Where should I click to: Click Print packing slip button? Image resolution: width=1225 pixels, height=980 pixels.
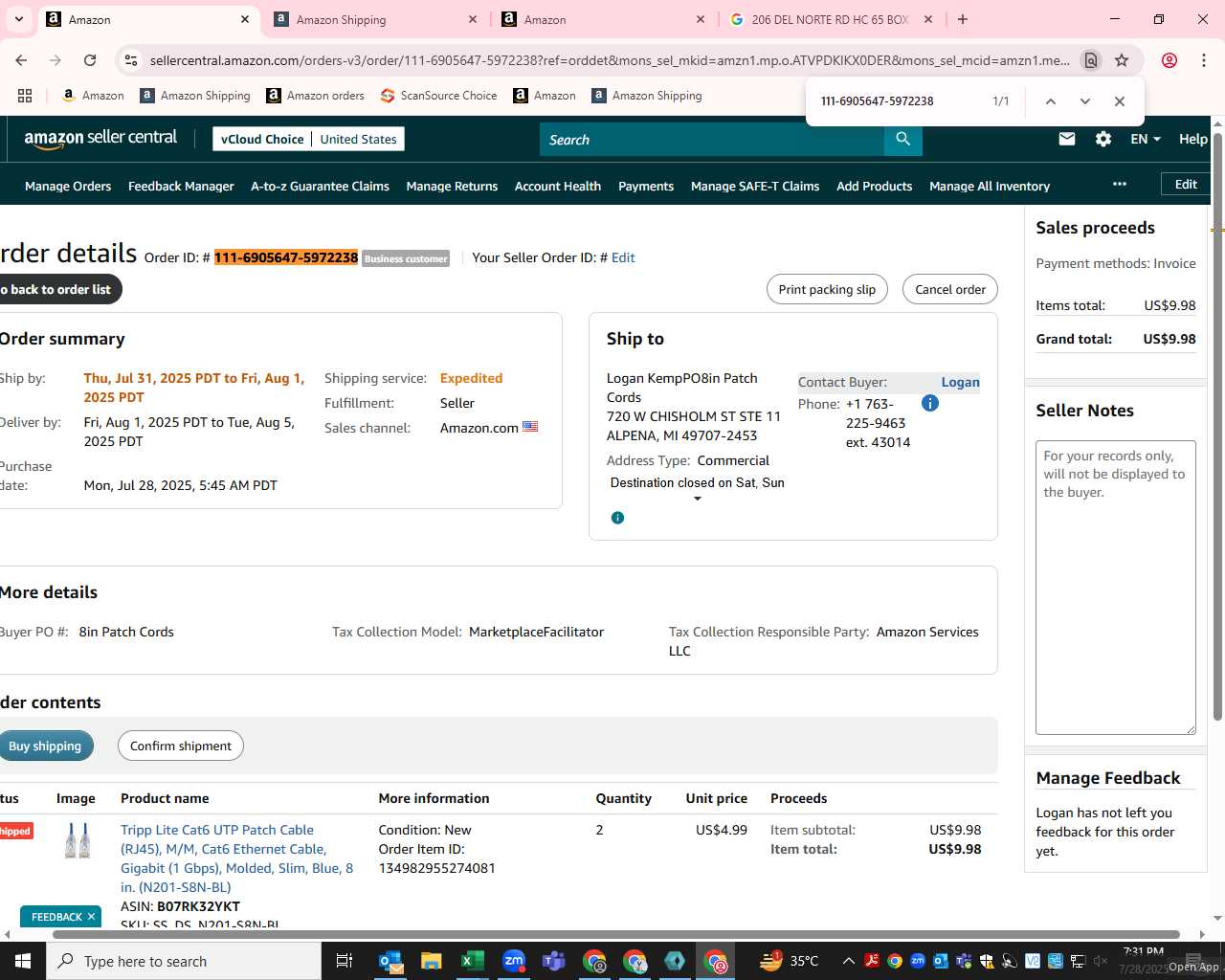point(827,289)
